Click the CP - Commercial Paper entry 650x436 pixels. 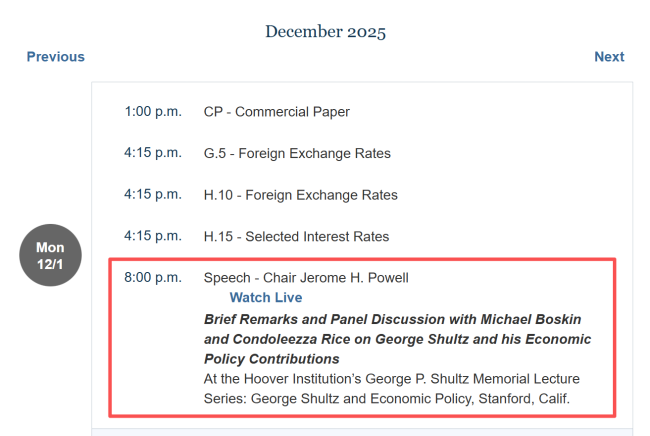click(x=277, y=112)
